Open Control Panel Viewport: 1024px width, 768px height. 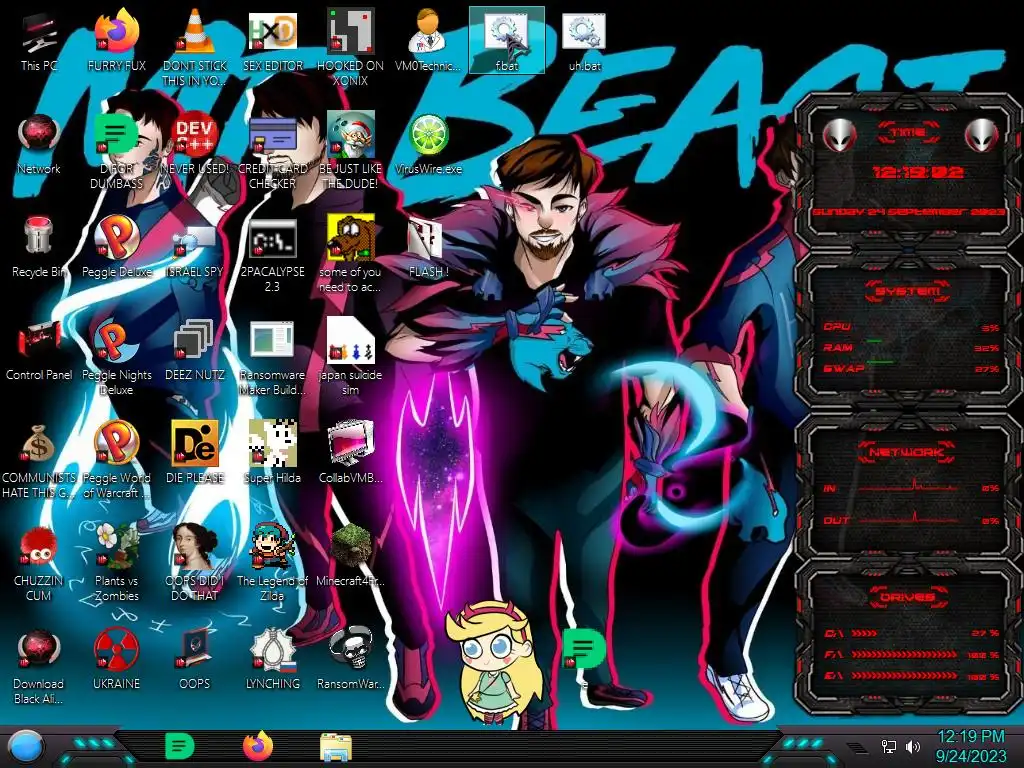tap(39, 350)
